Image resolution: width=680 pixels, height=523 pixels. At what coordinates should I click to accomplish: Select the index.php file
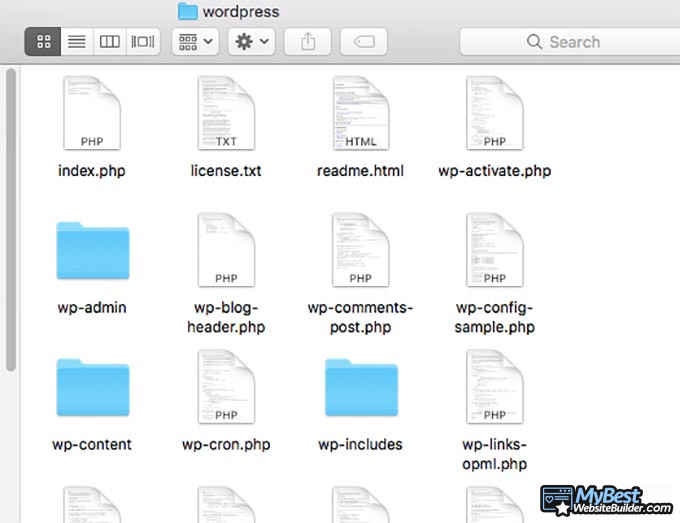pyautogui.click(x=93, y=115)
